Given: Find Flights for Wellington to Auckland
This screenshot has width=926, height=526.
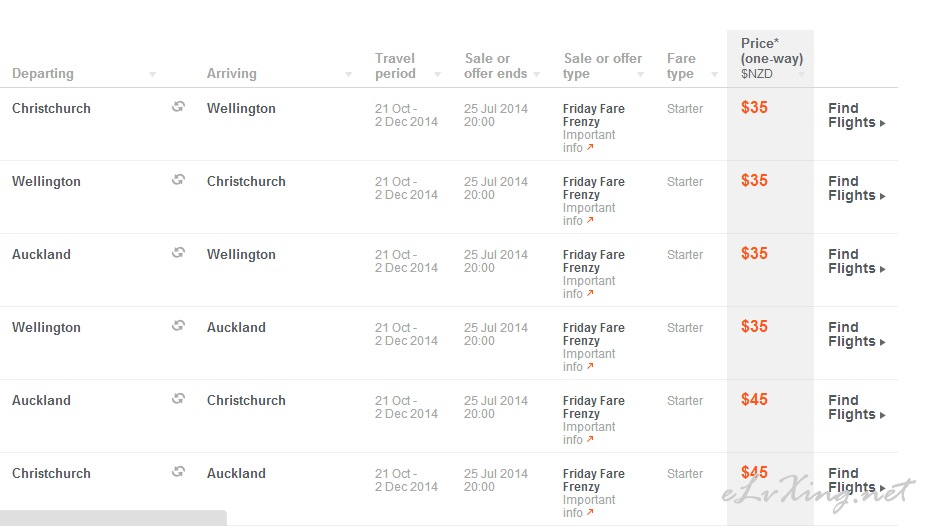Looking at the screenshot, I should pos(856,334).
